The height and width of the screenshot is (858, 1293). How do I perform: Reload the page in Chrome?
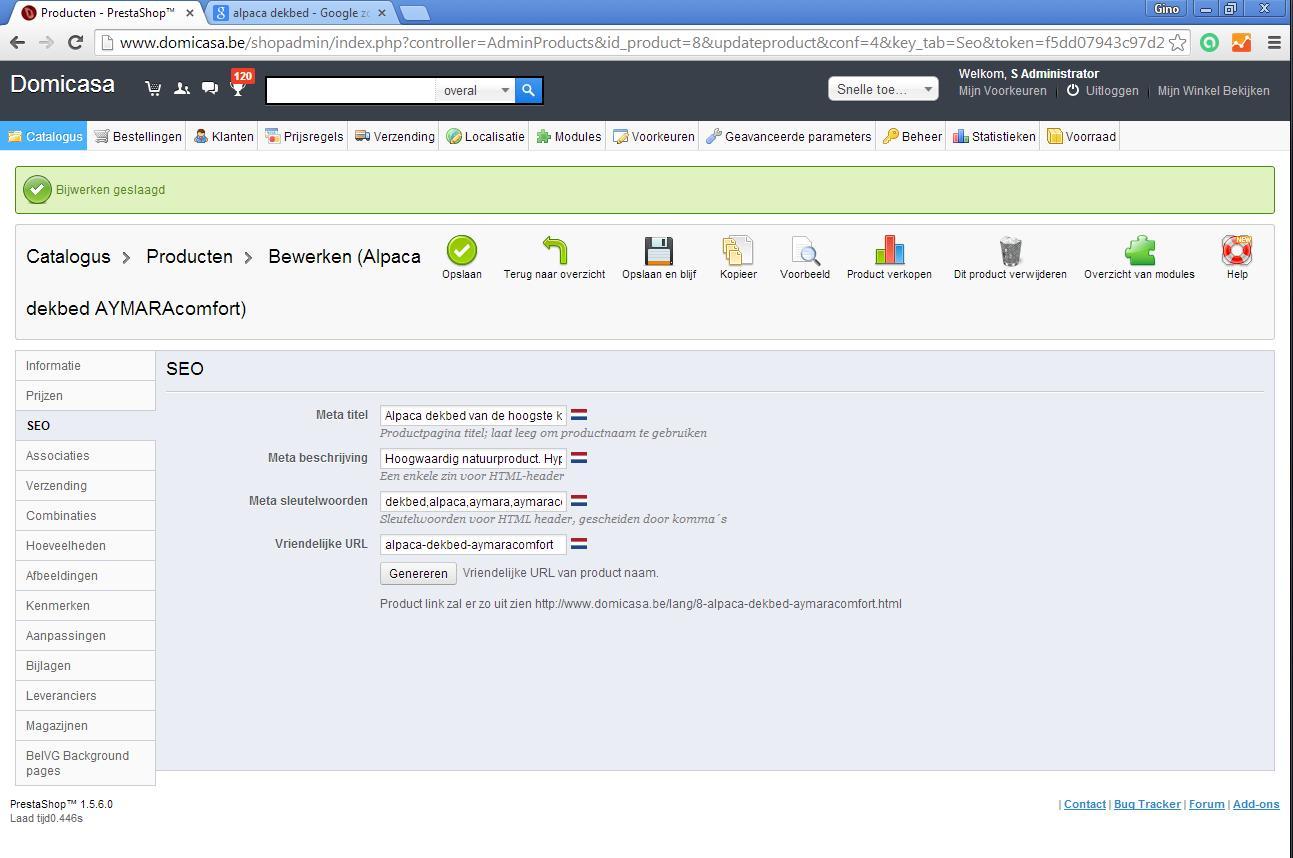pos(75,42)
